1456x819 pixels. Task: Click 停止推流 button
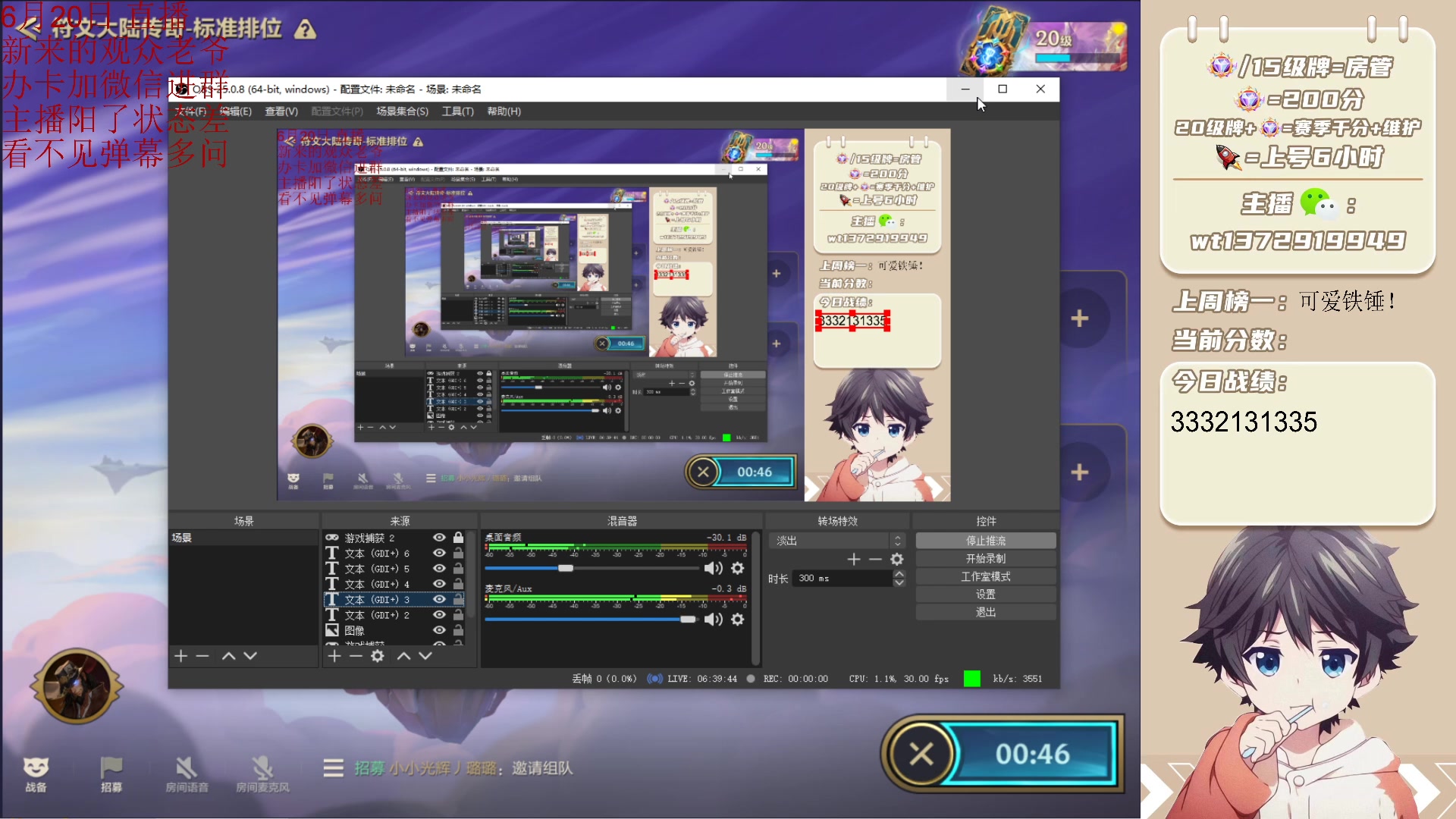pyautogui.click(x=986, y=541)
